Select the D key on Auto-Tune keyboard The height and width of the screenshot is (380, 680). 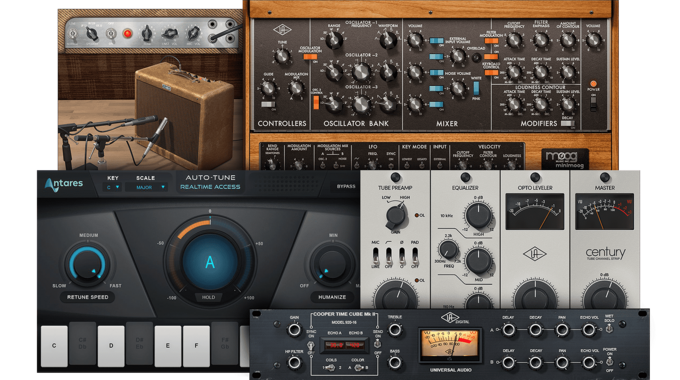[111, 346]
